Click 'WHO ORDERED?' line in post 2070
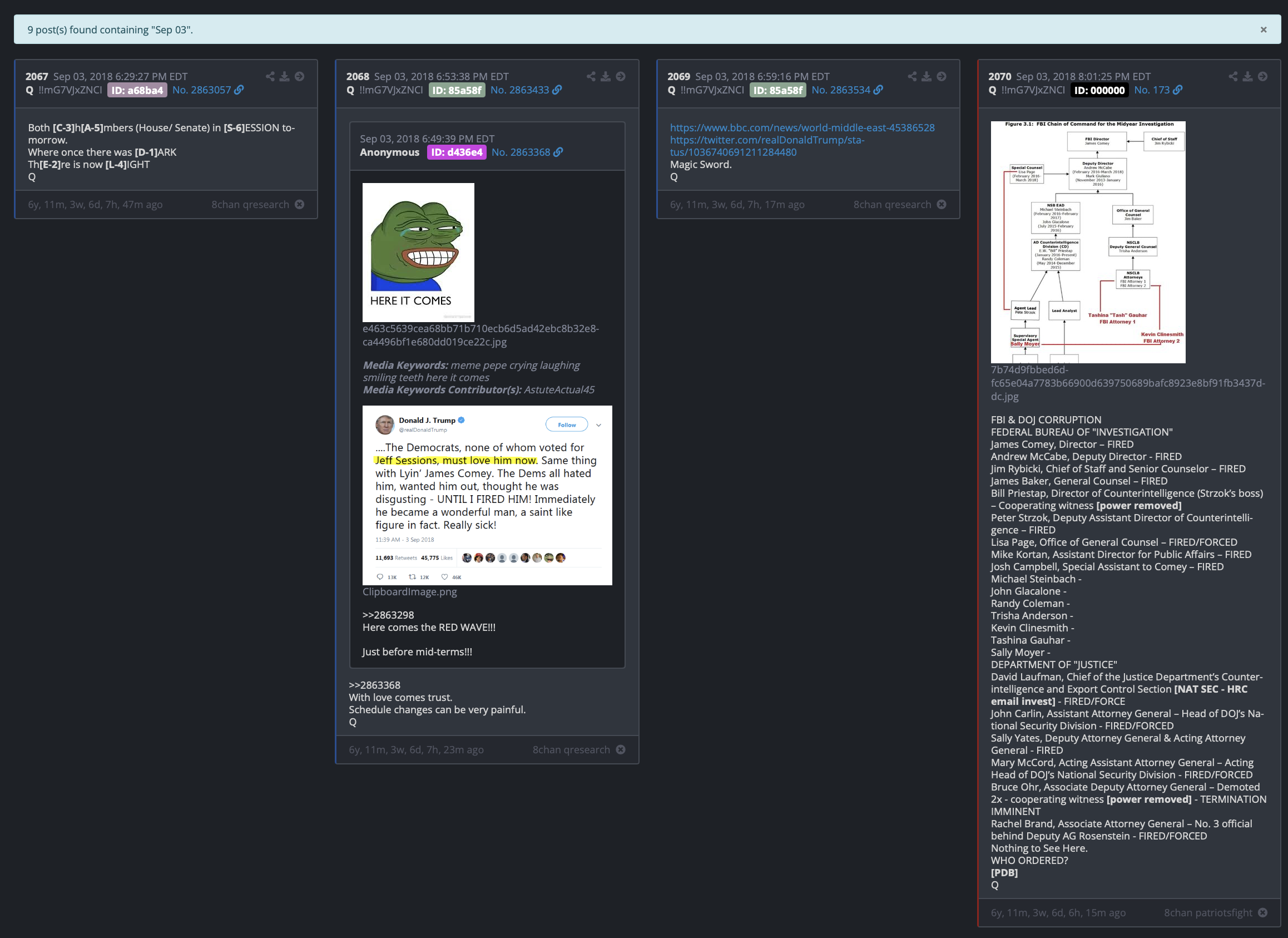 pyautogui.click(x=1029, y=861)
